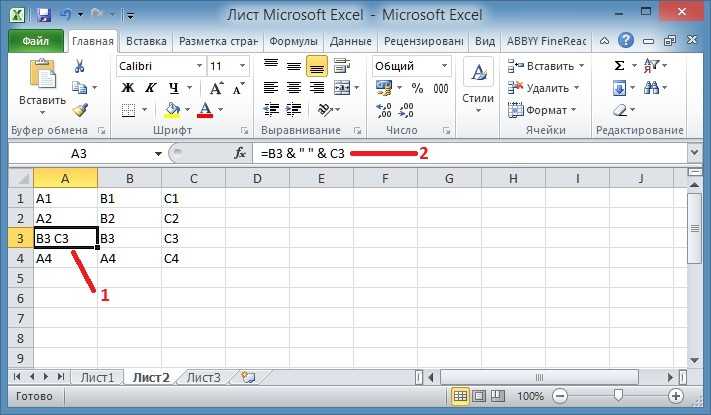Click the Wrap Text icon
The width and height of the screenshot is (711, 415).
[342, 66]
